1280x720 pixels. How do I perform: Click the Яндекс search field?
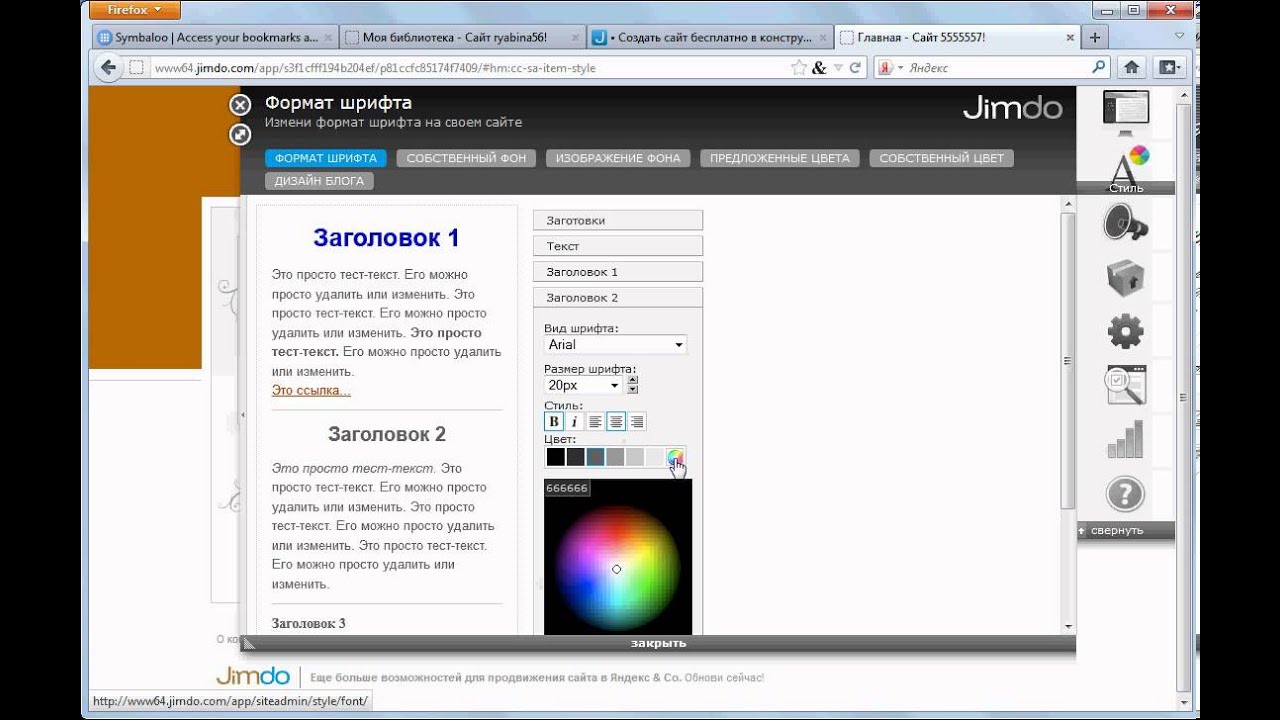995,68
